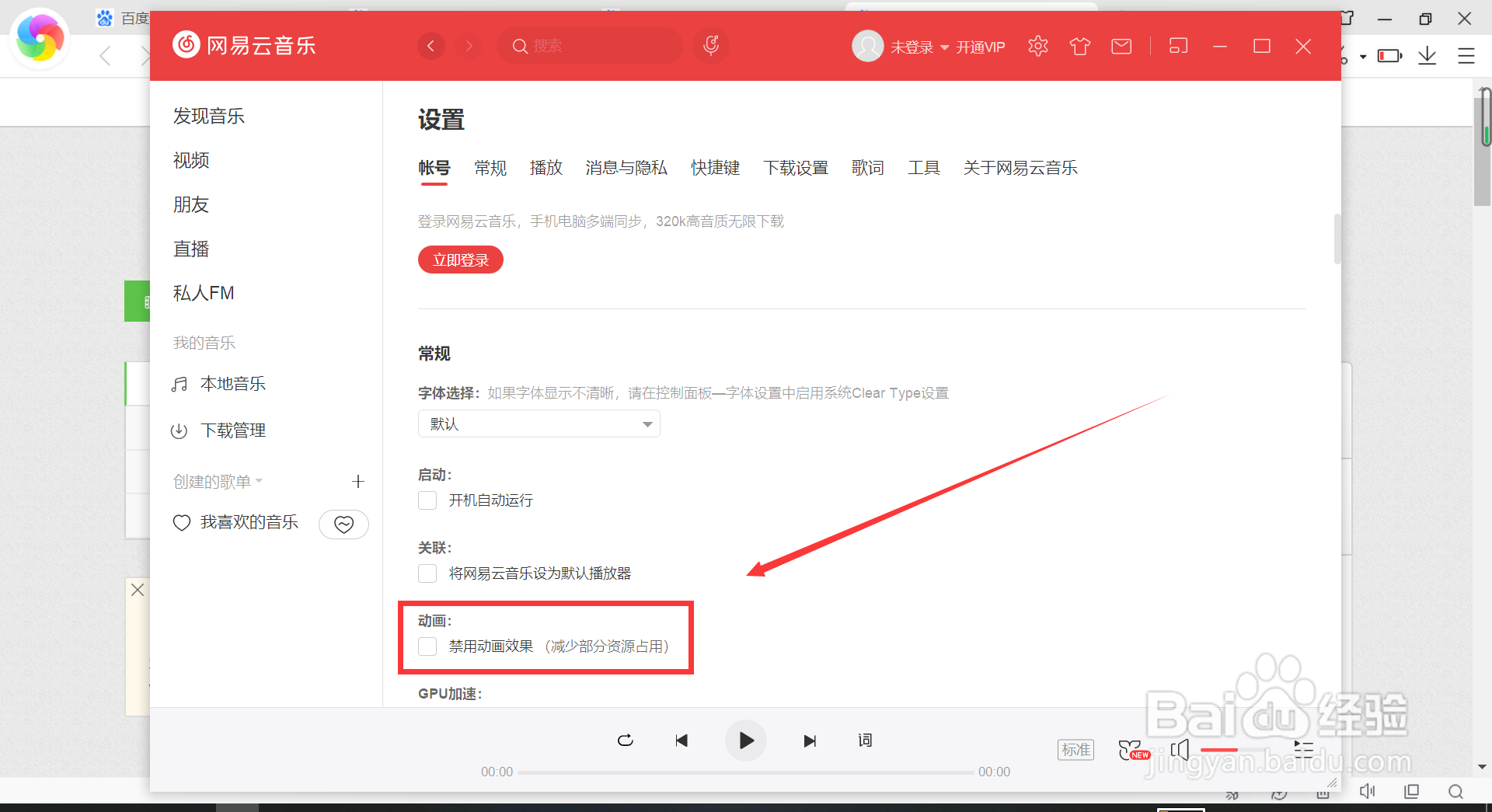The width and height of the screenshot is (1492, 812).
Task: Select the 播放 settings tab
Action: tap(546, 168)
